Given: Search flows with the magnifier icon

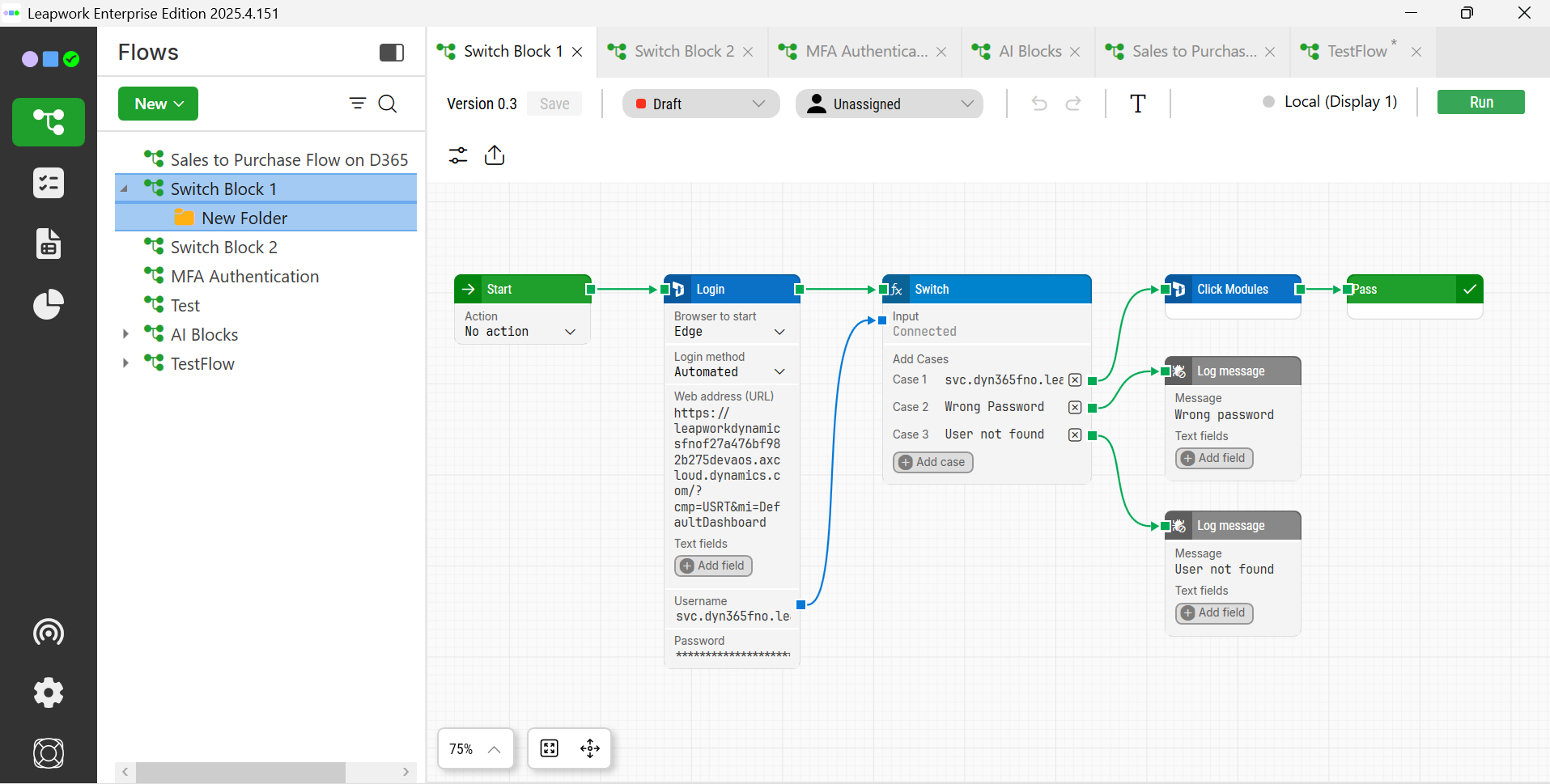Looking at the screenshot, I should point(388,104).
